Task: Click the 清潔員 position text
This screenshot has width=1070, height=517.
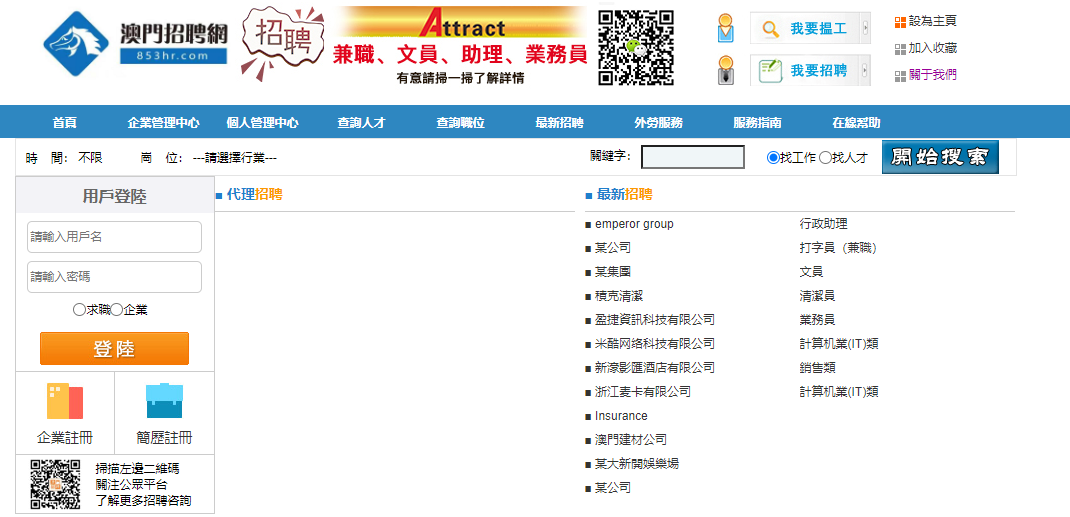Action: (818, 296)
